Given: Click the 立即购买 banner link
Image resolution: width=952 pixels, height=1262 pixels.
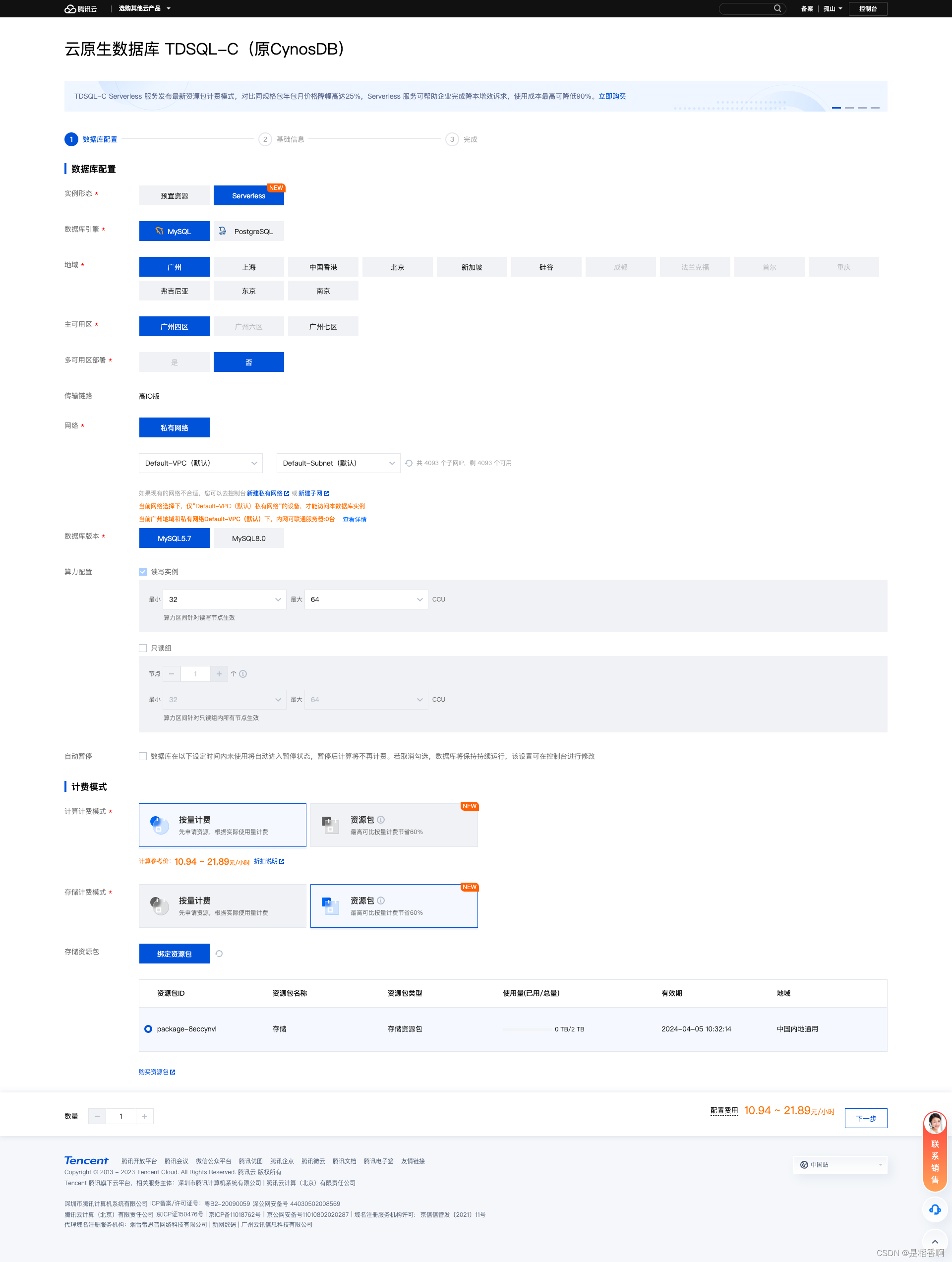Looking at the screenshot, I should (x=612, y=96).
